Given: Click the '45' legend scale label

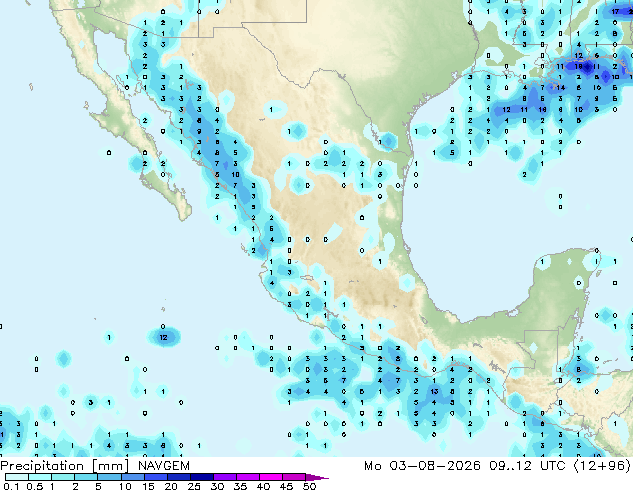Looking at the screenshot, I should [x=286, y=486].
